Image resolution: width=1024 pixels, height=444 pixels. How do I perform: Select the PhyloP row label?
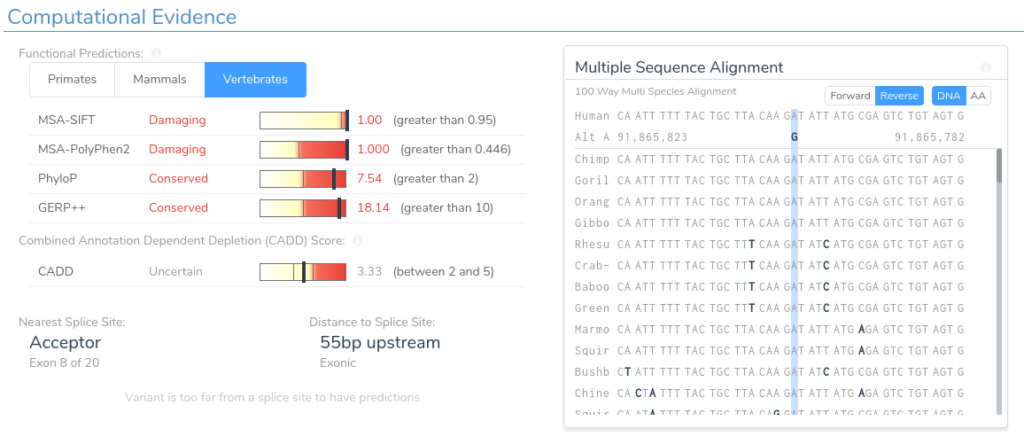point(56,178)
